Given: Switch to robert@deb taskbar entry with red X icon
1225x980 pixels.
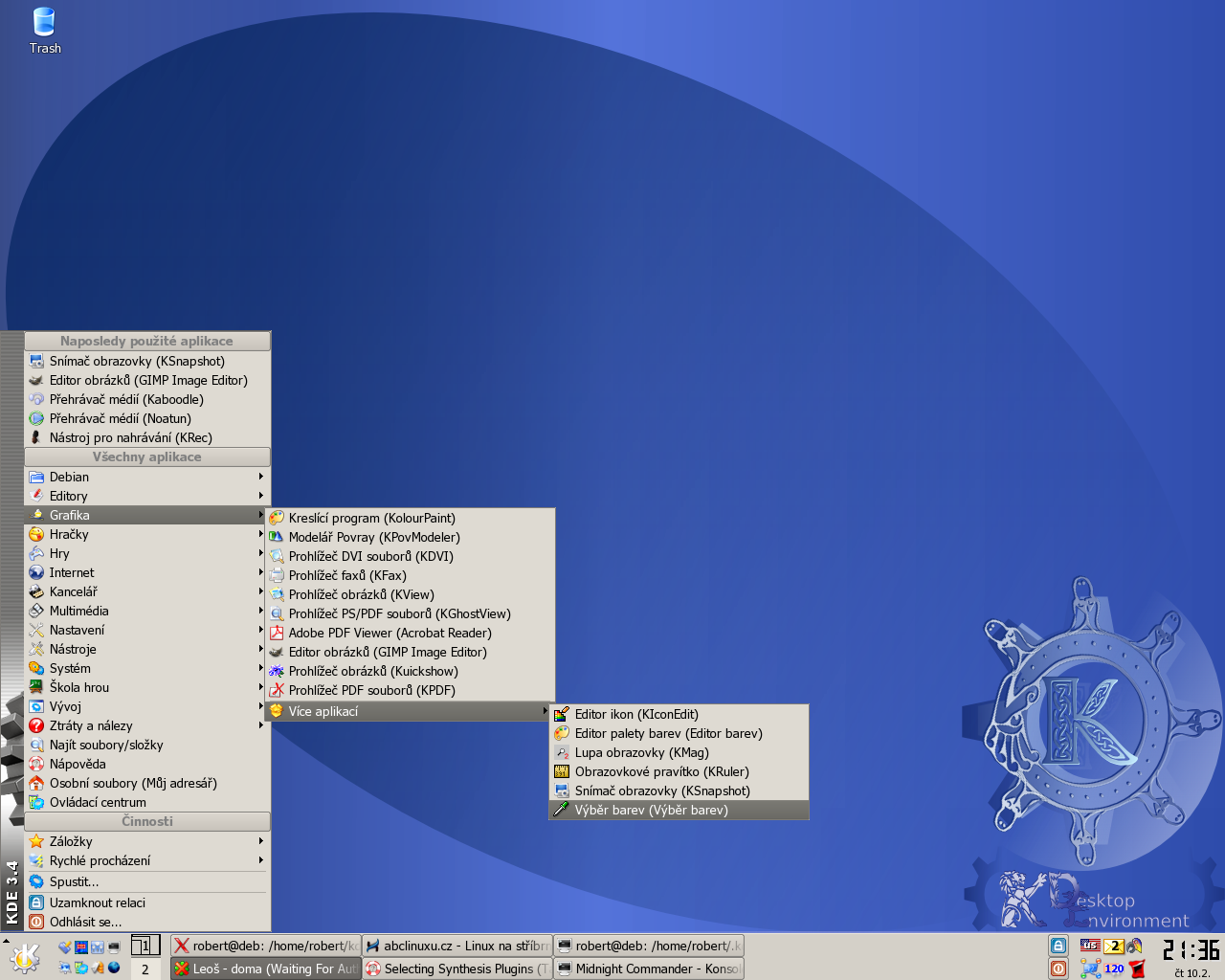Looking at the screenshot, I should tap(266, 946).
